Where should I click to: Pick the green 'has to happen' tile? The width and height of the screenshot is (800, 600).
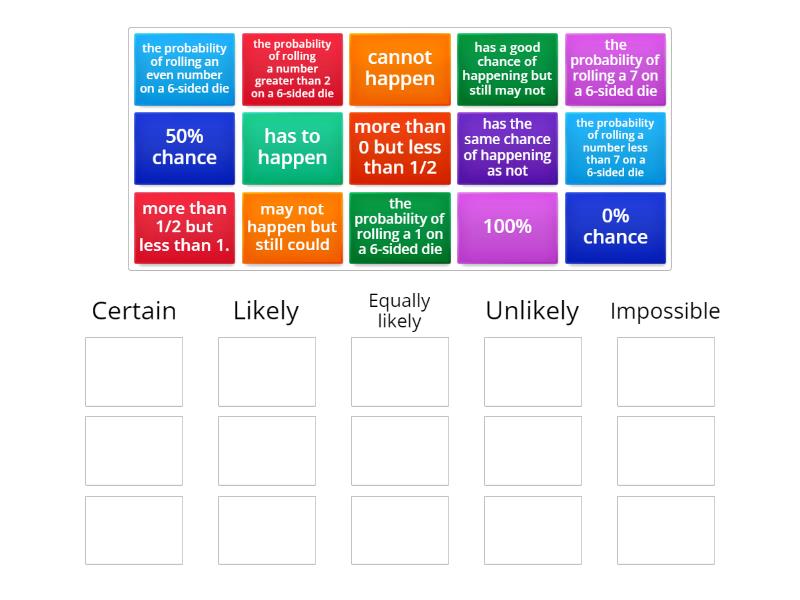(292, 148)
